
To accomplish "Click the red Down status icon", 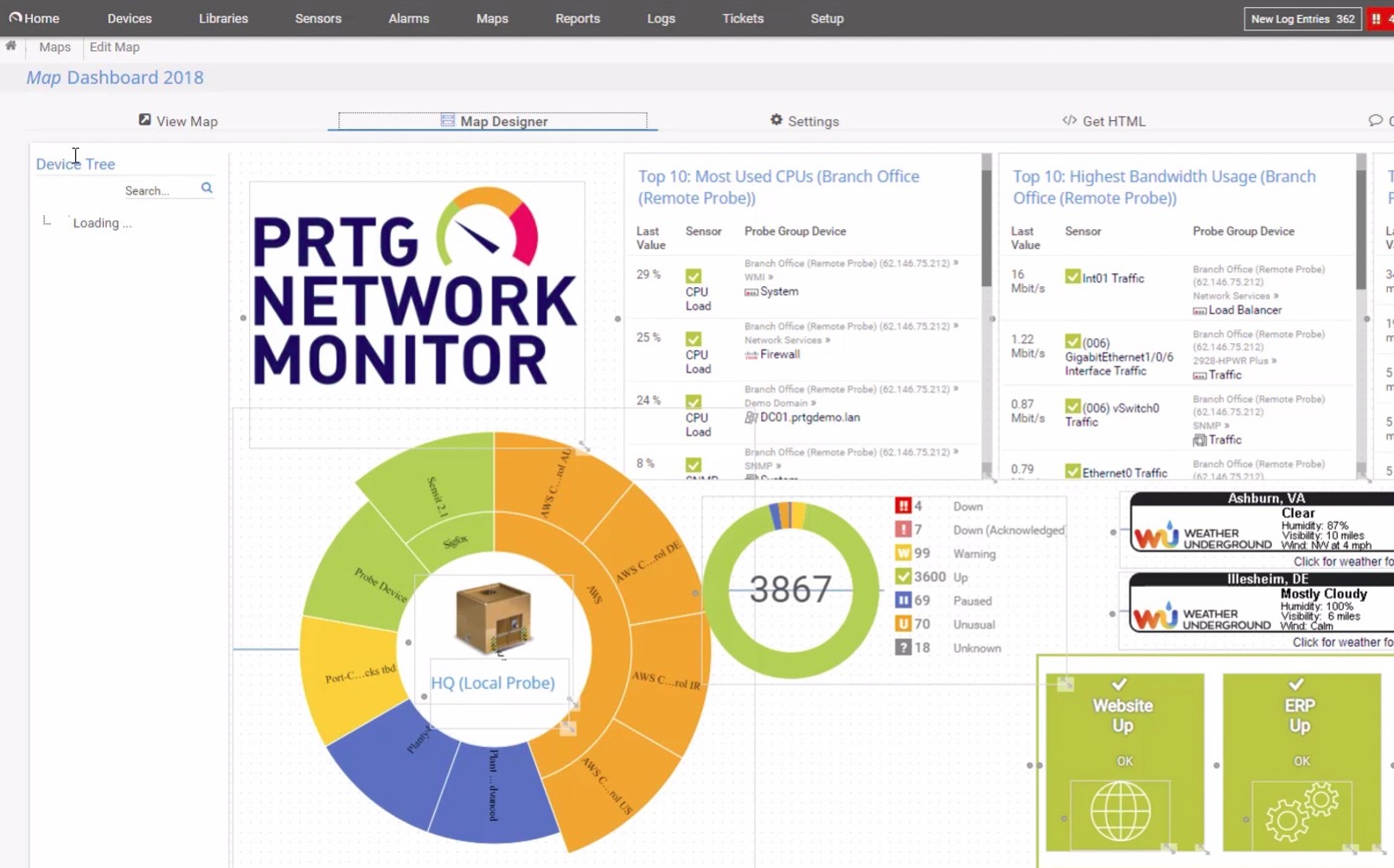I will click(x=903, y=507).
